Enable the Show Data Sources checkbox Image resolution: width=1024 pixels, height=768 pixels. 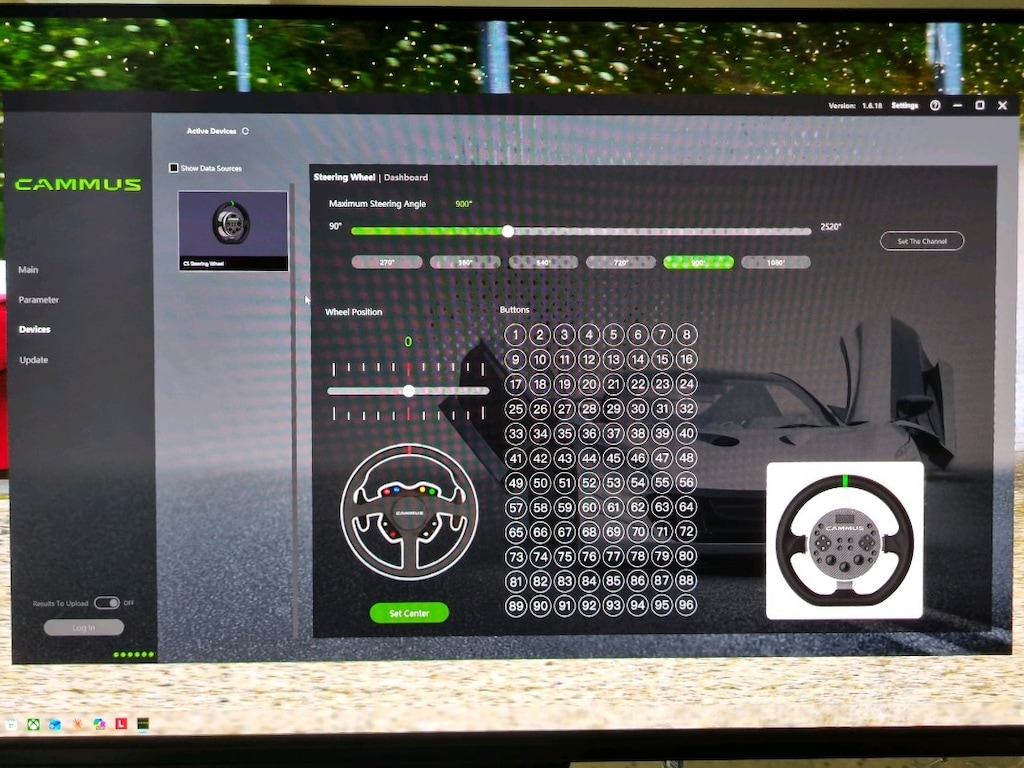[174, 168]
